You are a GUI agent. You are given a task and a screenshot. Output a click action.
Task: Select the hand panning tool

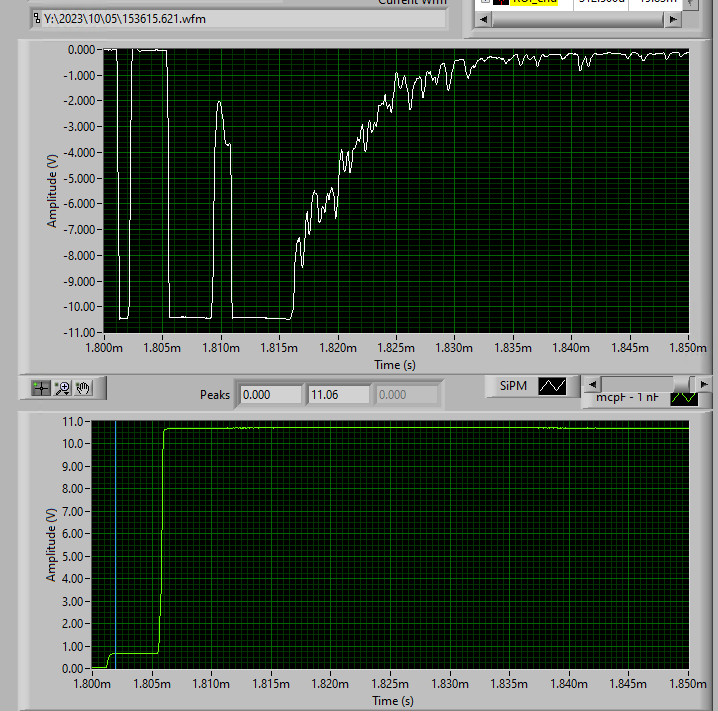(x=83, y=388)
